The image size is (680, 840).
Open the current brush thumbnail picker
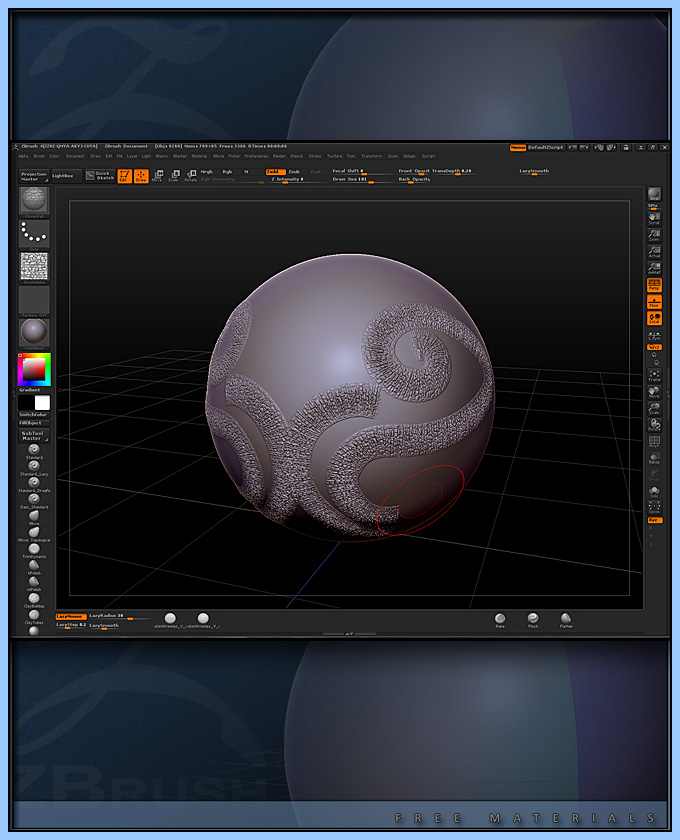(x=34, y=200)
